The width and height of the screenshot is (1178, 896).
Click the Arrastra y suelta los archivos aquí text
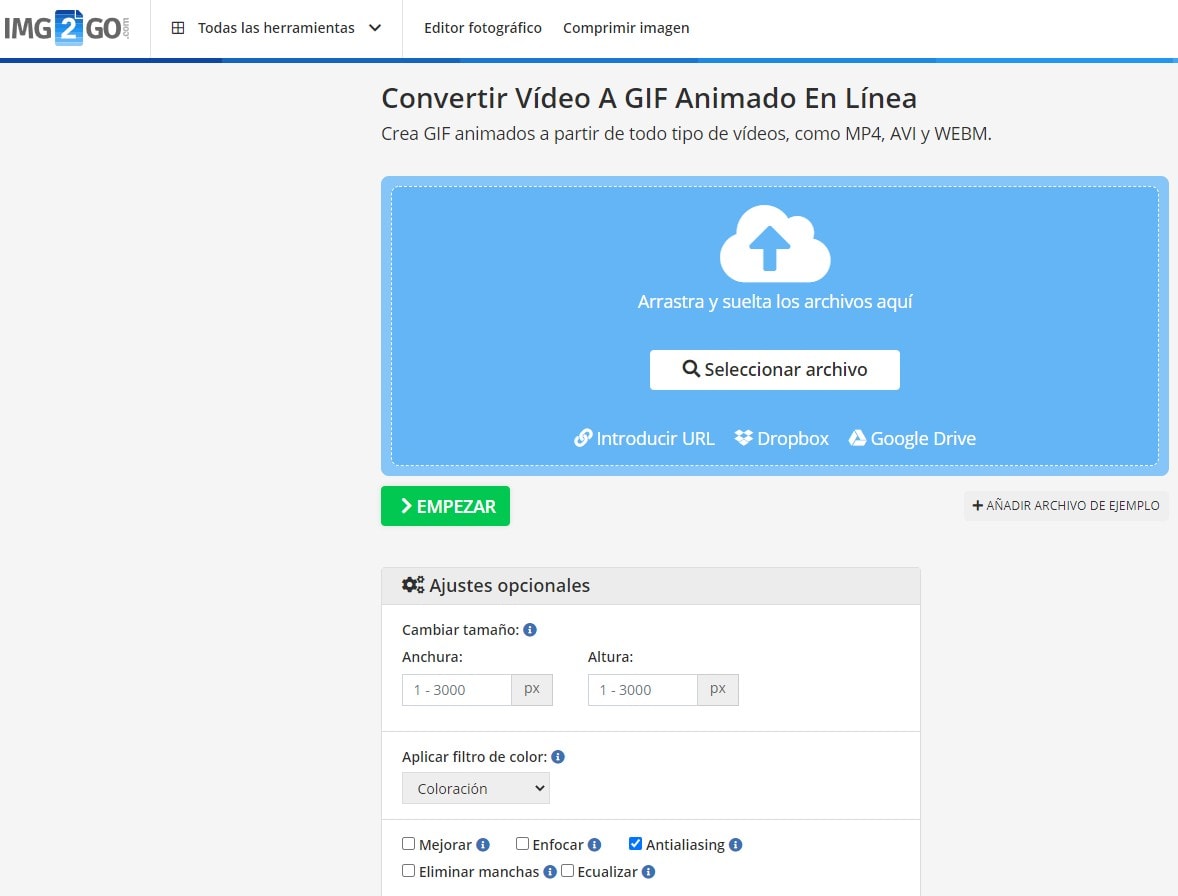click(775, 302)
